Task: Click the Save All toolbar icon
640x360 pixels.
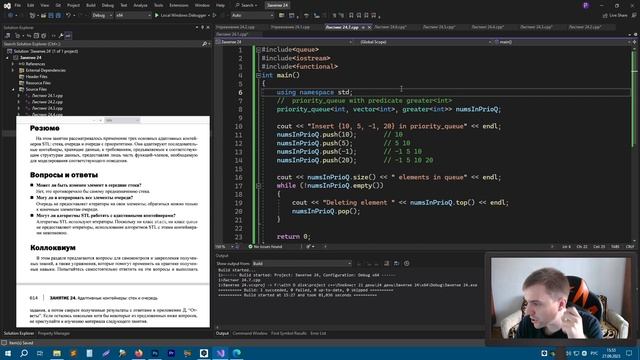Action: pos(58,16)
